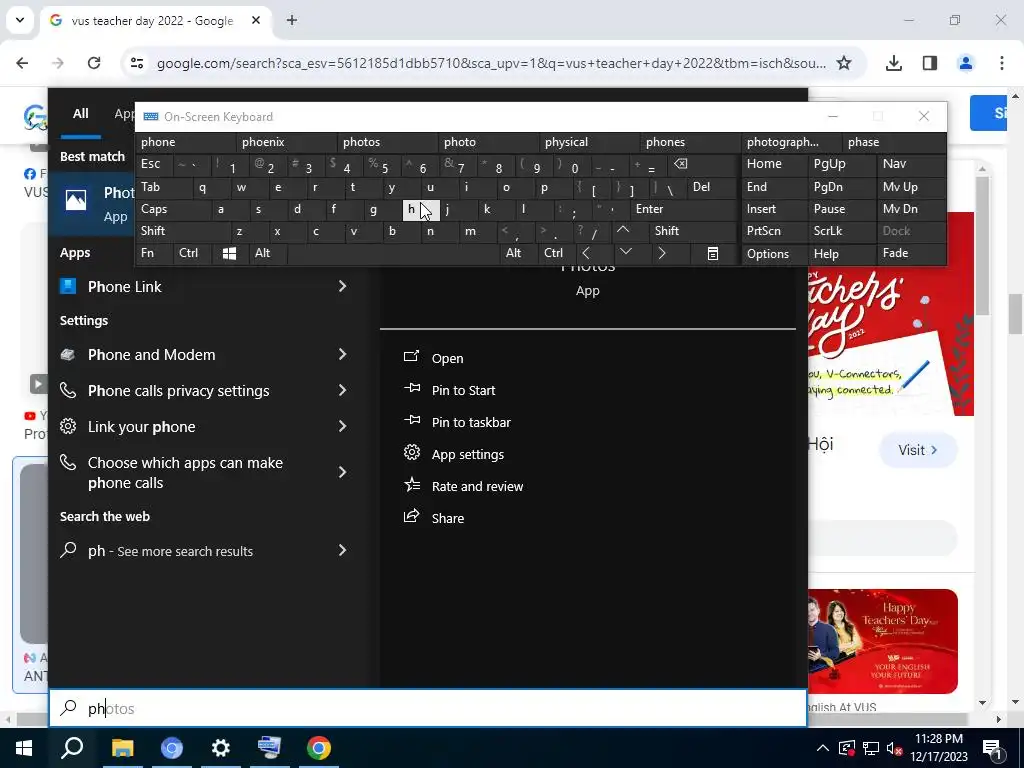Open Chrome tab search dropdown arrow
1024x768 pixels.
pos(20,20)
